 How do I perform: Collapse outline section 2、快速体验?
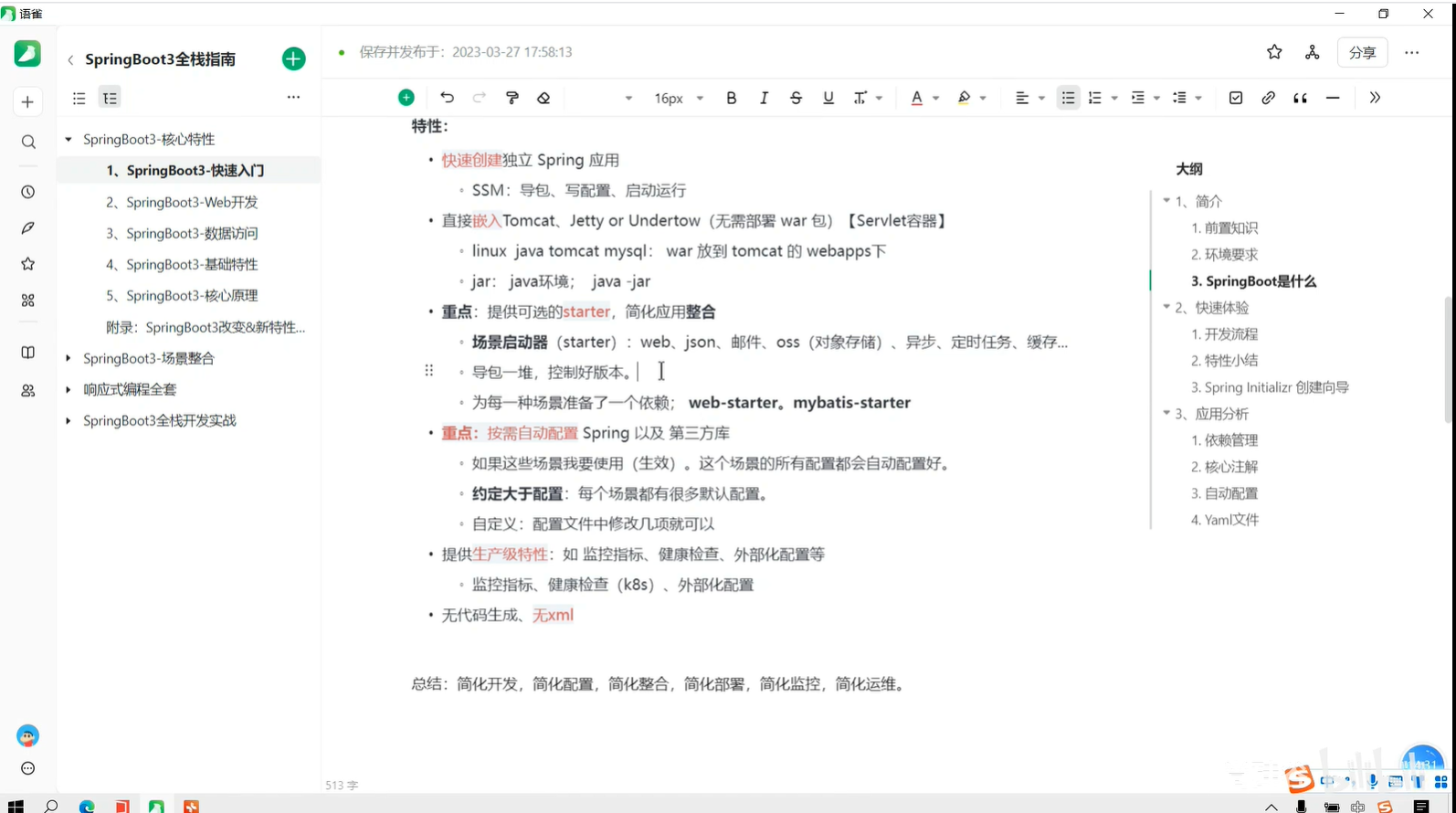[x=1166, y=307]
